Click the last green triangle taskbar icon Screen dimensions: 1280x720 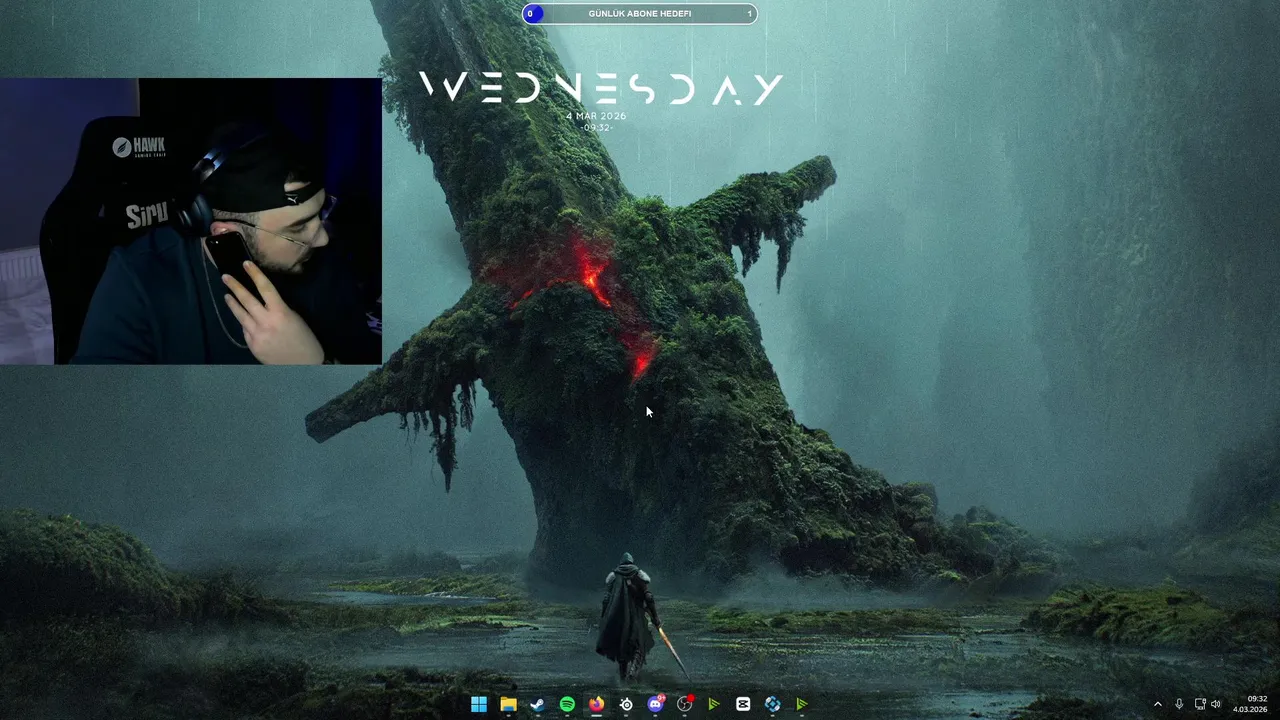tap(802, 704)
